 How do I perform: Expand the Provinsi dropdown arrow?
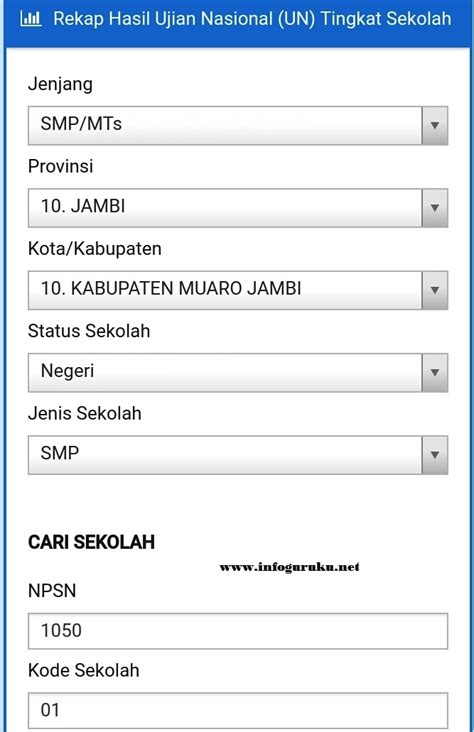(x=435, y=208)
